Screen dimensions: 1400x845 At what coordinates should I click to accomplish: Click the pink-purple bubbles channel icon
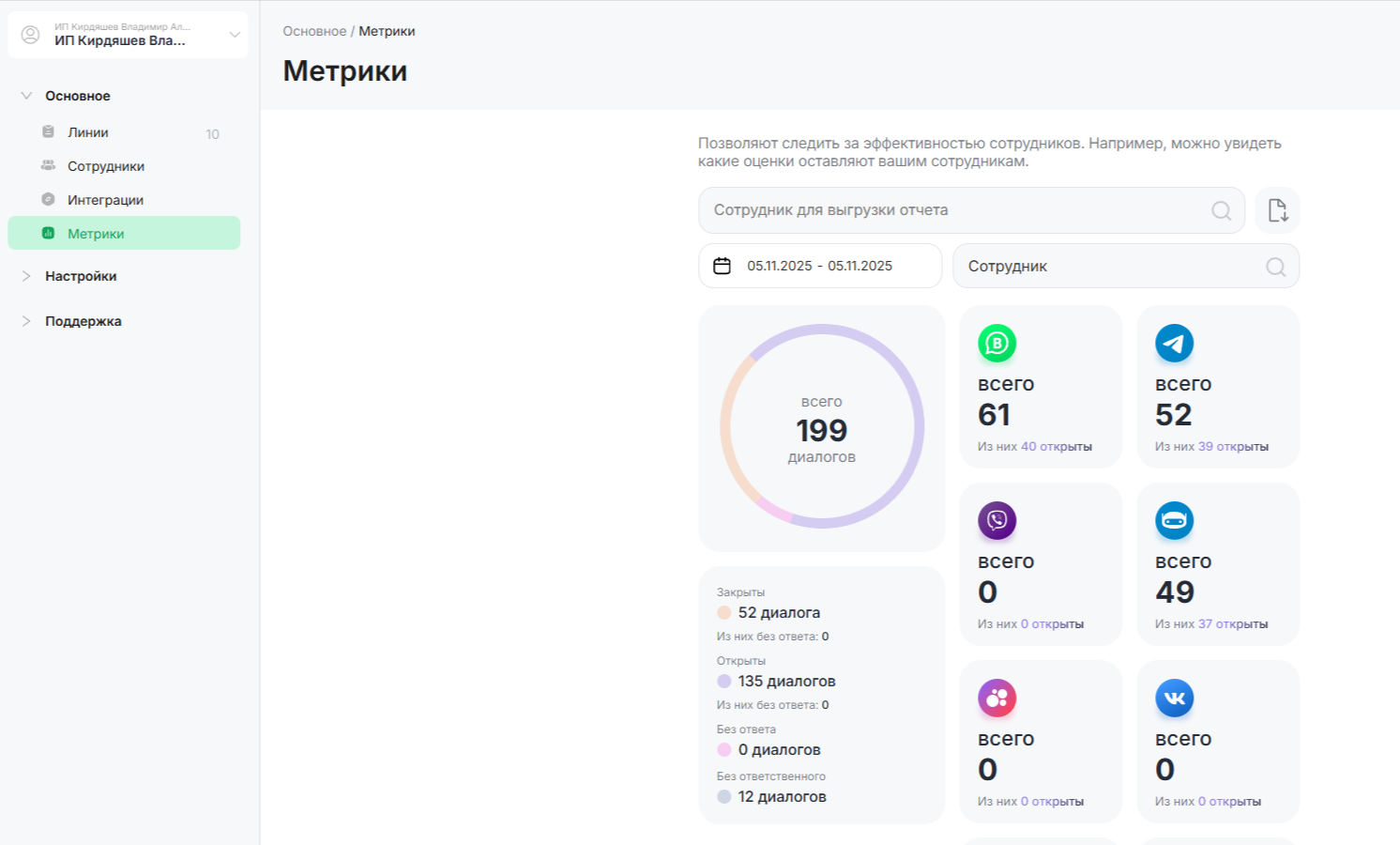click(x=997, y=699)
